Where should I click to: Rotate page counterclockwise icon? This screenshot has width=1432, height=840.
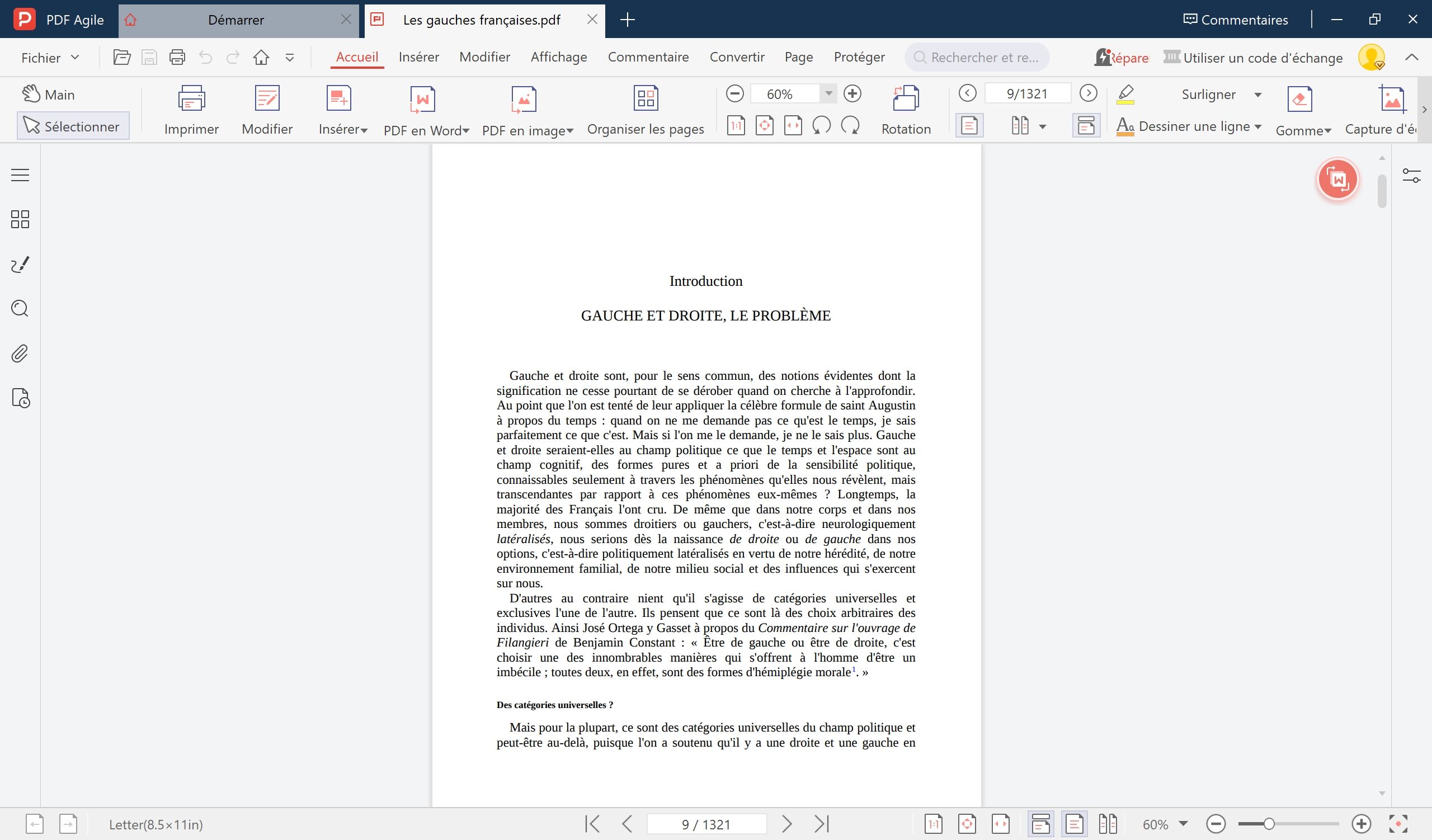coord(822,125)
